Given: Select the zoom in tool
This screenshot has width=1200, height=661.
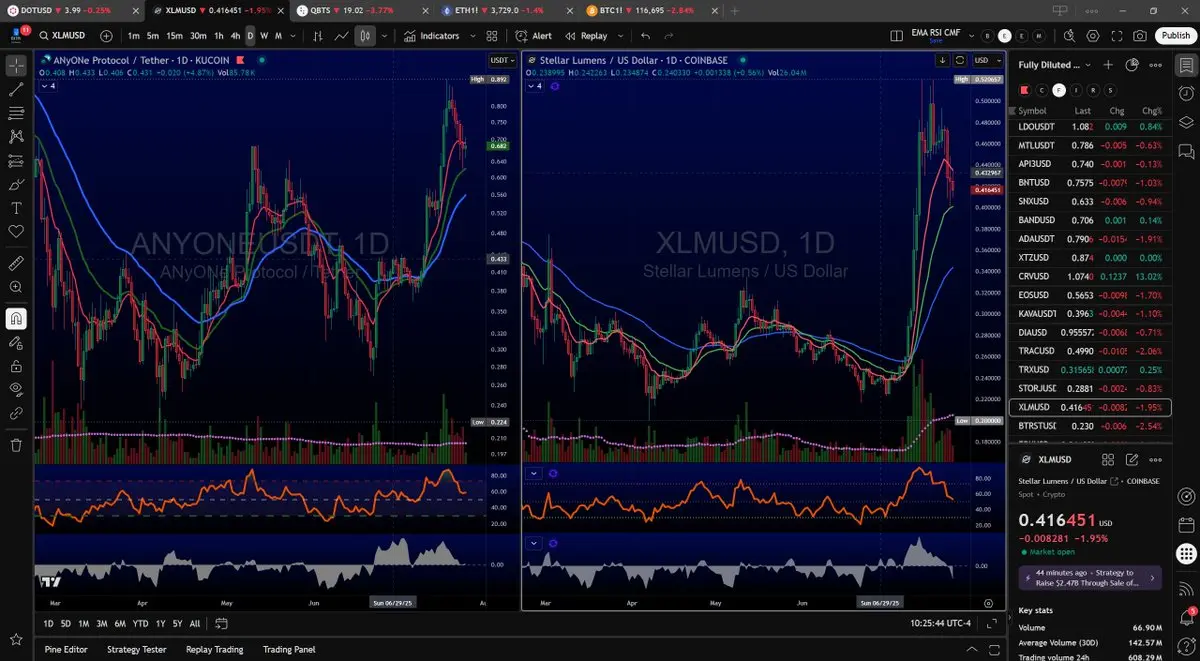Looking at the screenshot, I should click(16, 287).
